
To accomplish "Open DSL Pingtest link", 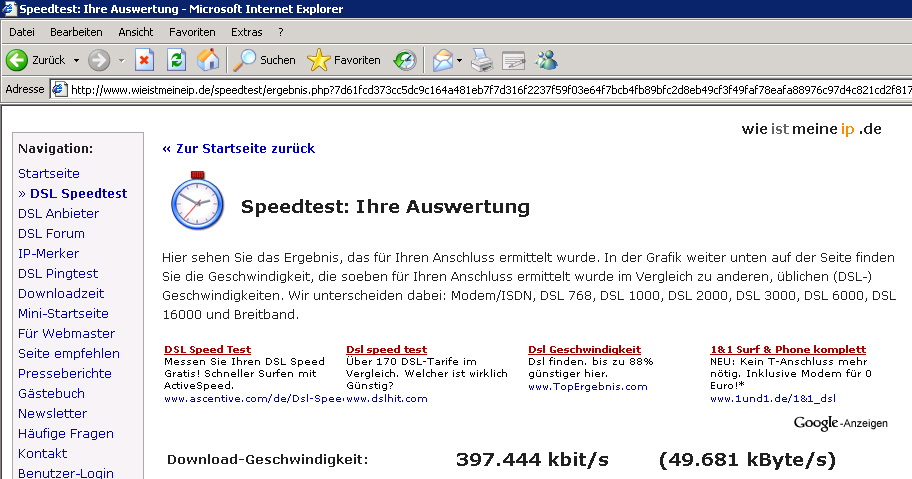I will coord(58,273).
